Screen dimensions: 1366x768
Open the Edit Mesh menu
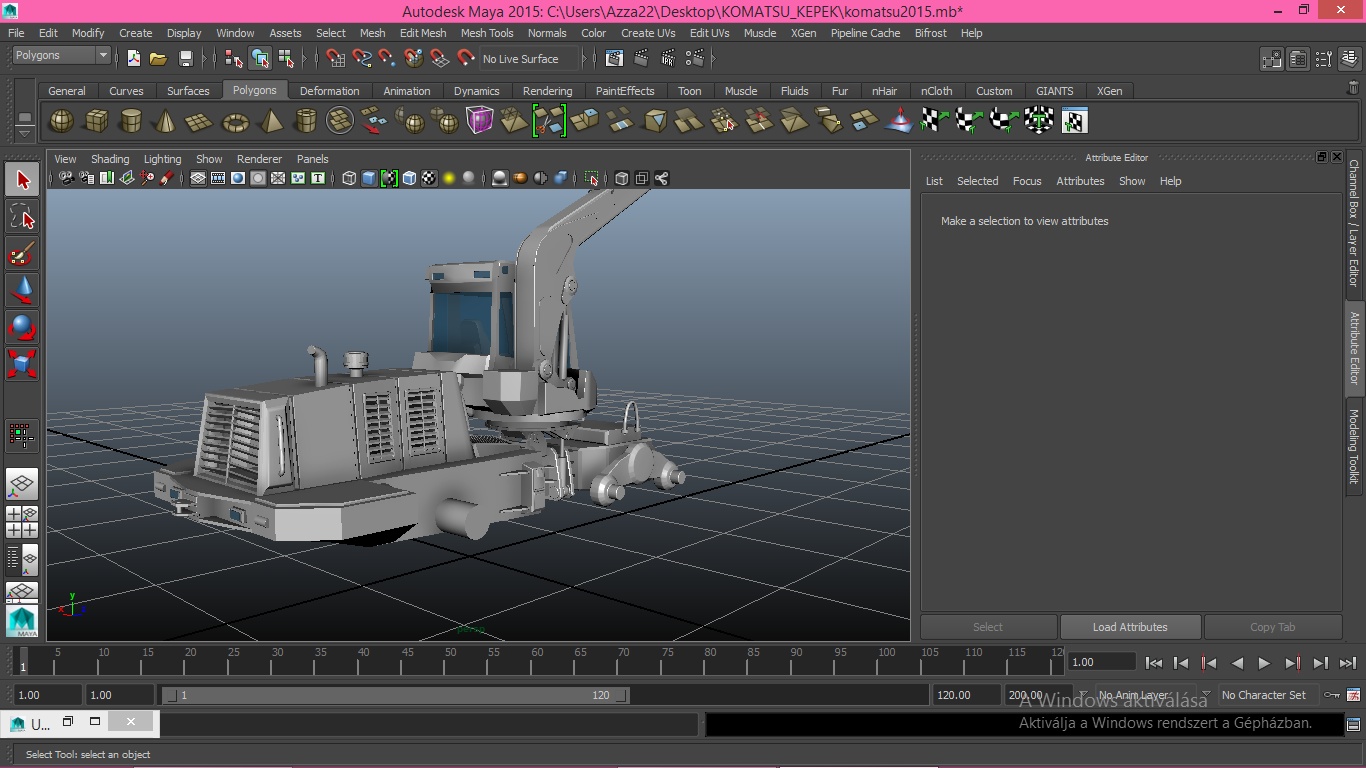point(423,33)
